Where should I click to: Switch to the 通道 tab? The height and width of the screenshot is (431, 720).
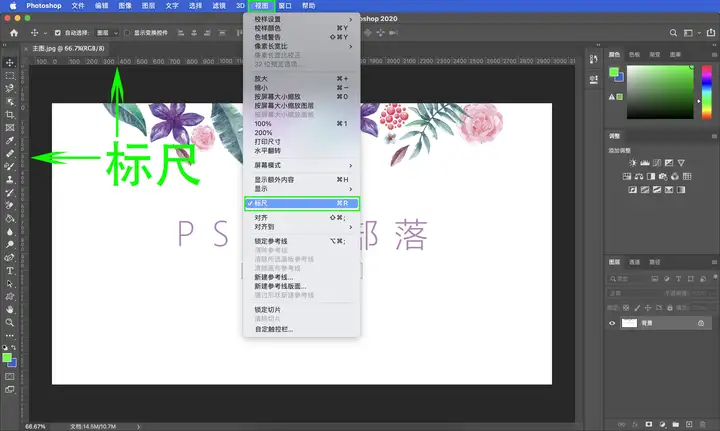[x=634, y=262]
